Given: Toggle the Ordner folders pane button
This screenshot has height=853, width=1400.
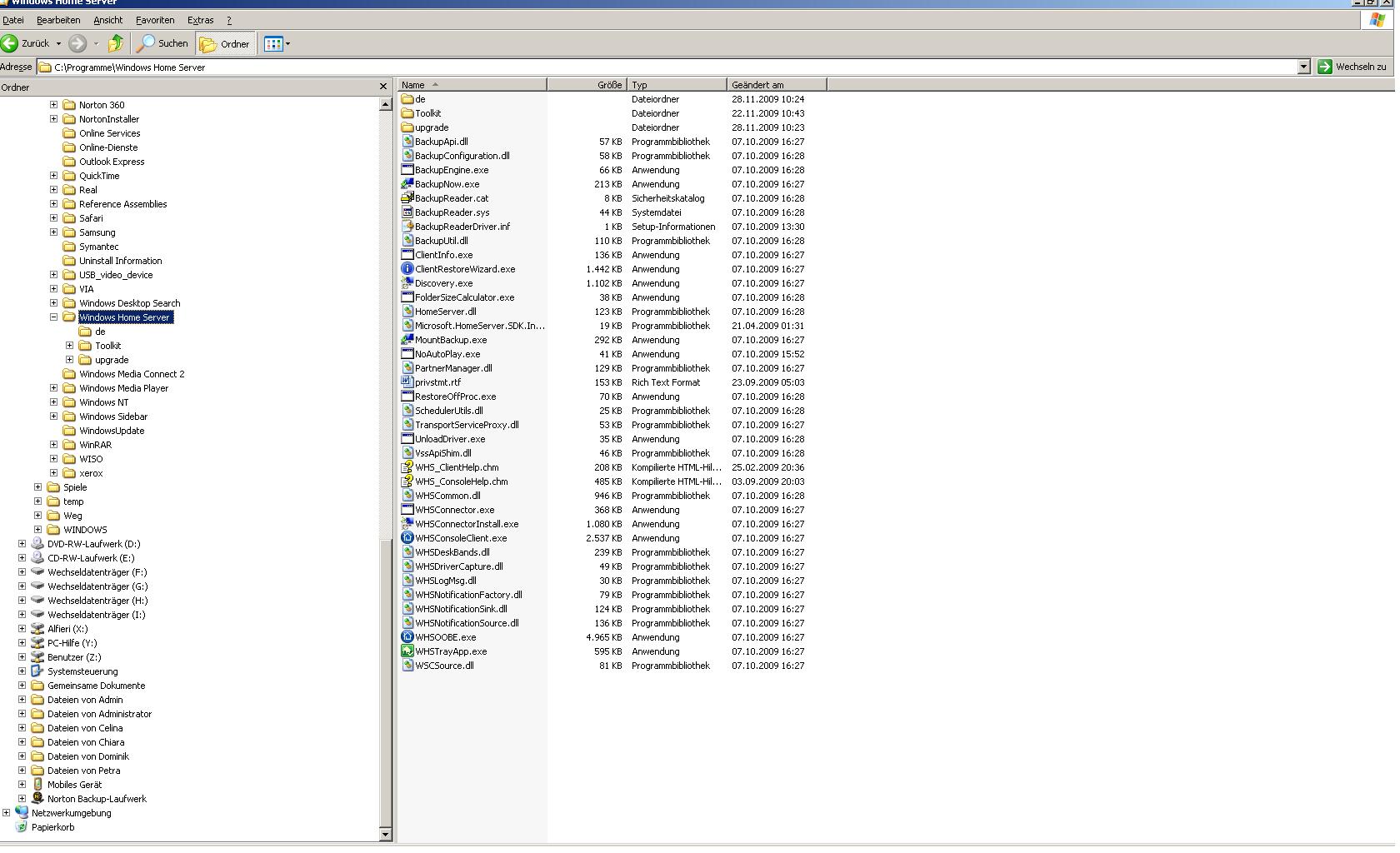Looking at the screenshot, I should point(224,43).
